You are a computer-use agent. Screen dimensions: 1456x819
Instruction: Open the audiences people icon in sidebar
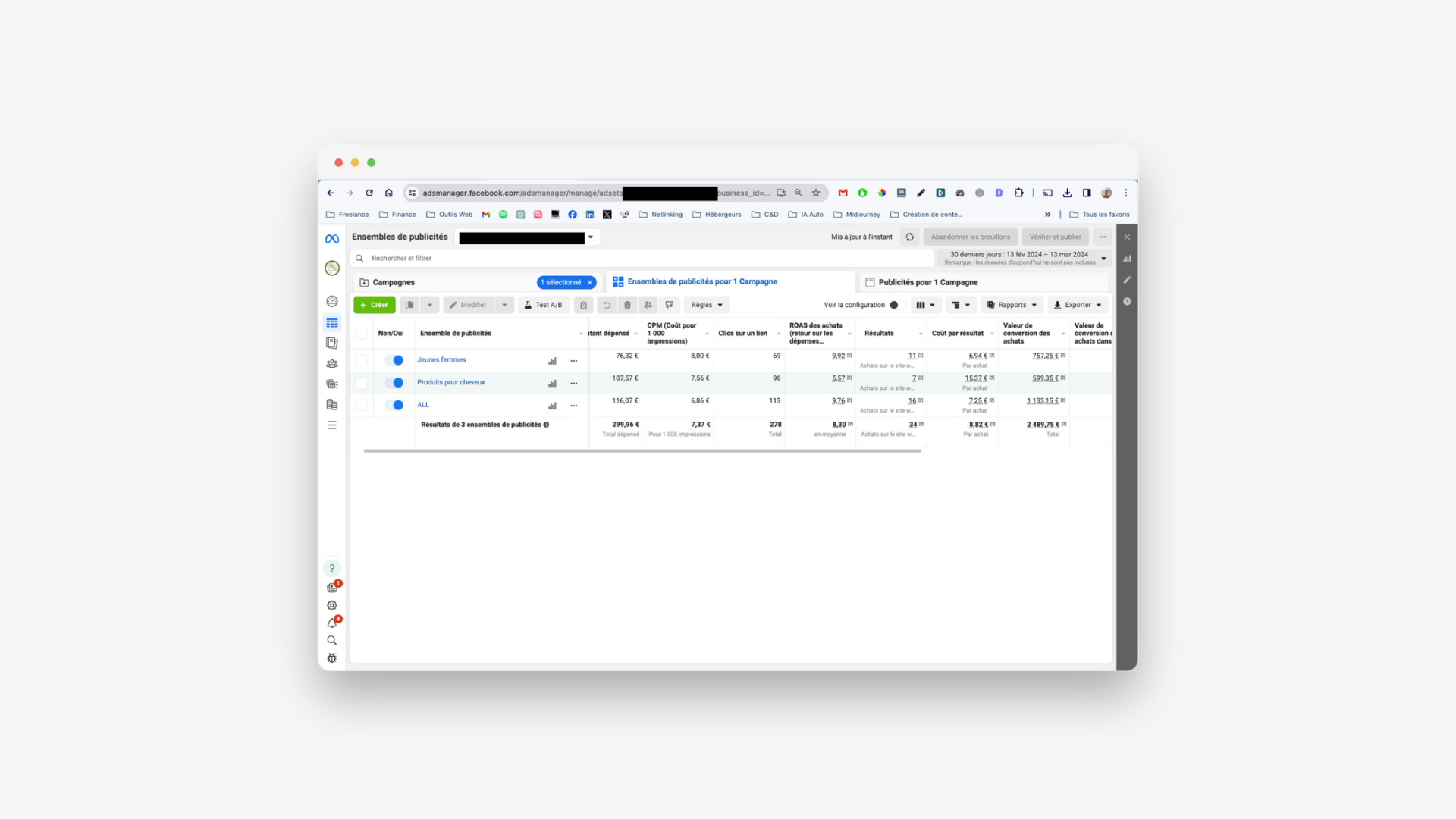click(x=331, y=363)
